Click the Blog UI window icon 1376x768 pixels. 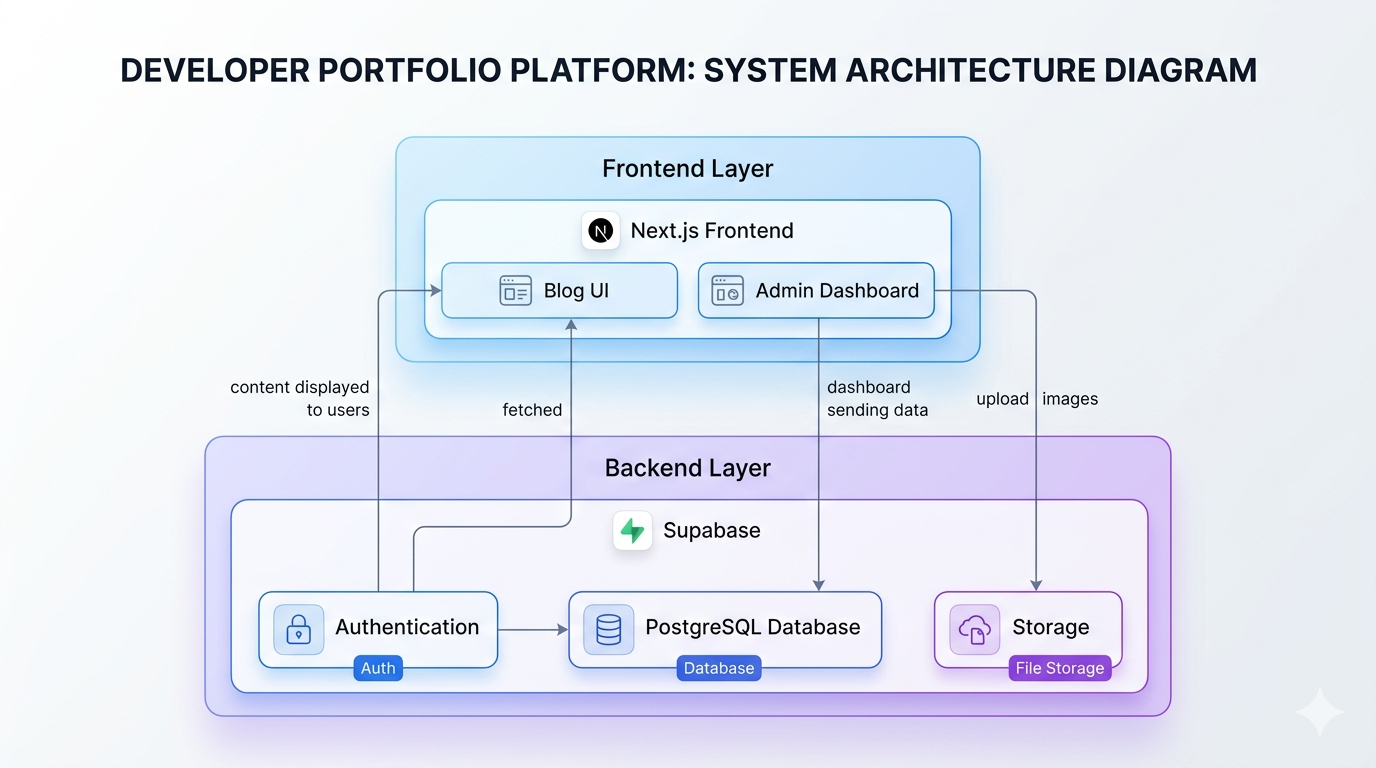(515, 291)
